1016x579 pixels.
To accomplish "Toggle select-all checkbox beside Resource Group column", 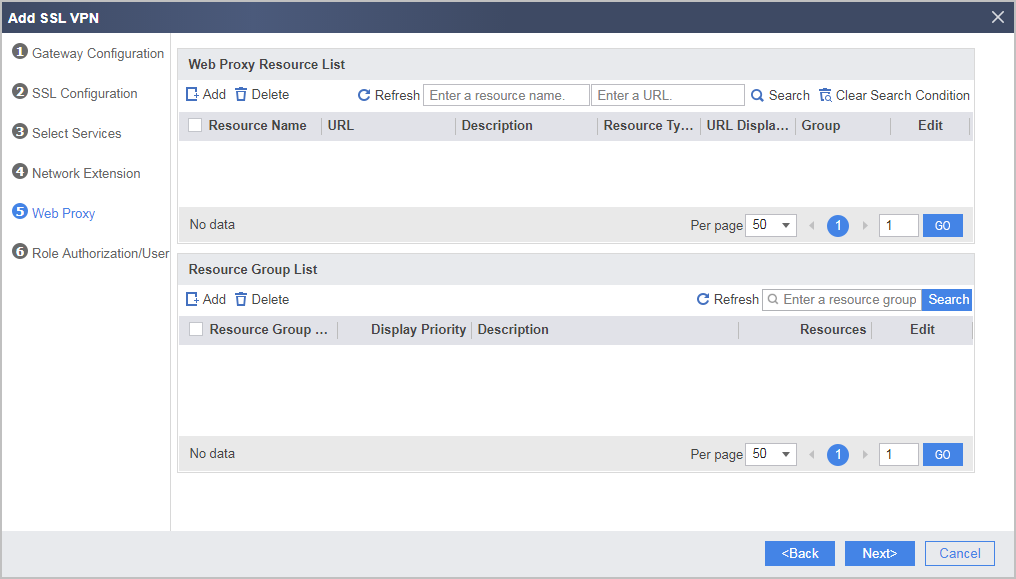I will click(196, 329).
